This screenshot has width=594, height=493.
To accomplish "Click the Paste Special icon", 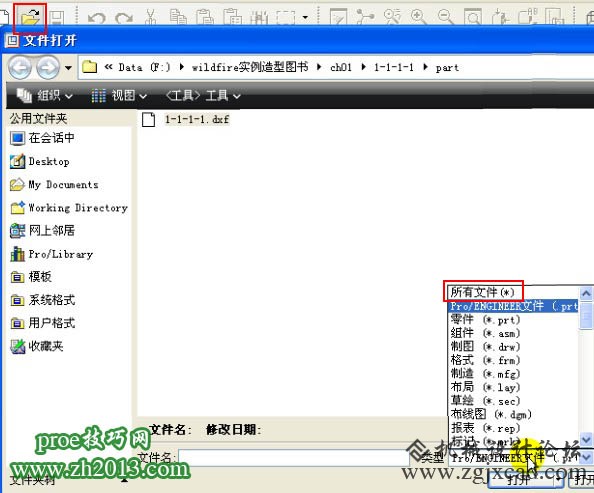I will [232, 17].
